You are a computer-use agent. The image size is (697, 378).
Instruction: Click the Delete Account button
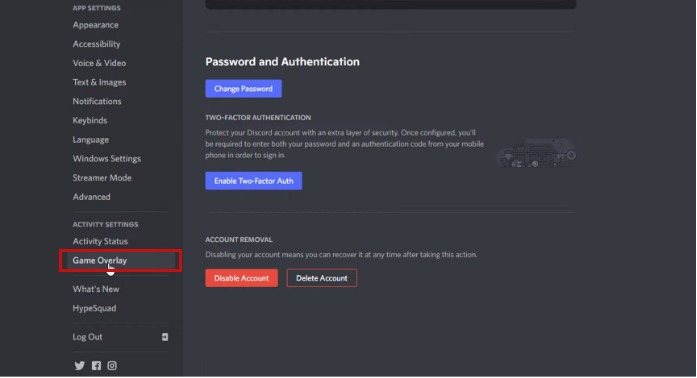coord(322,278)
